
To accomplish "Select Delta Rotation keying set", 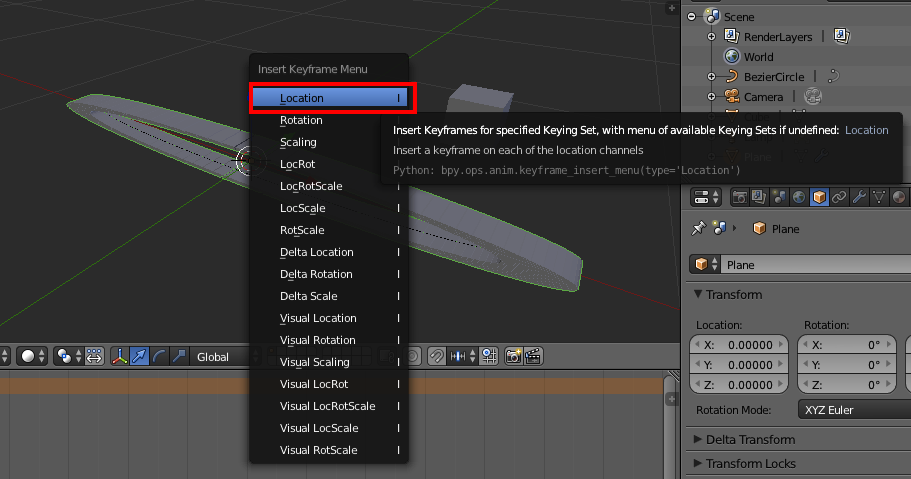I will pyautogui.click(x=329, y=274).
